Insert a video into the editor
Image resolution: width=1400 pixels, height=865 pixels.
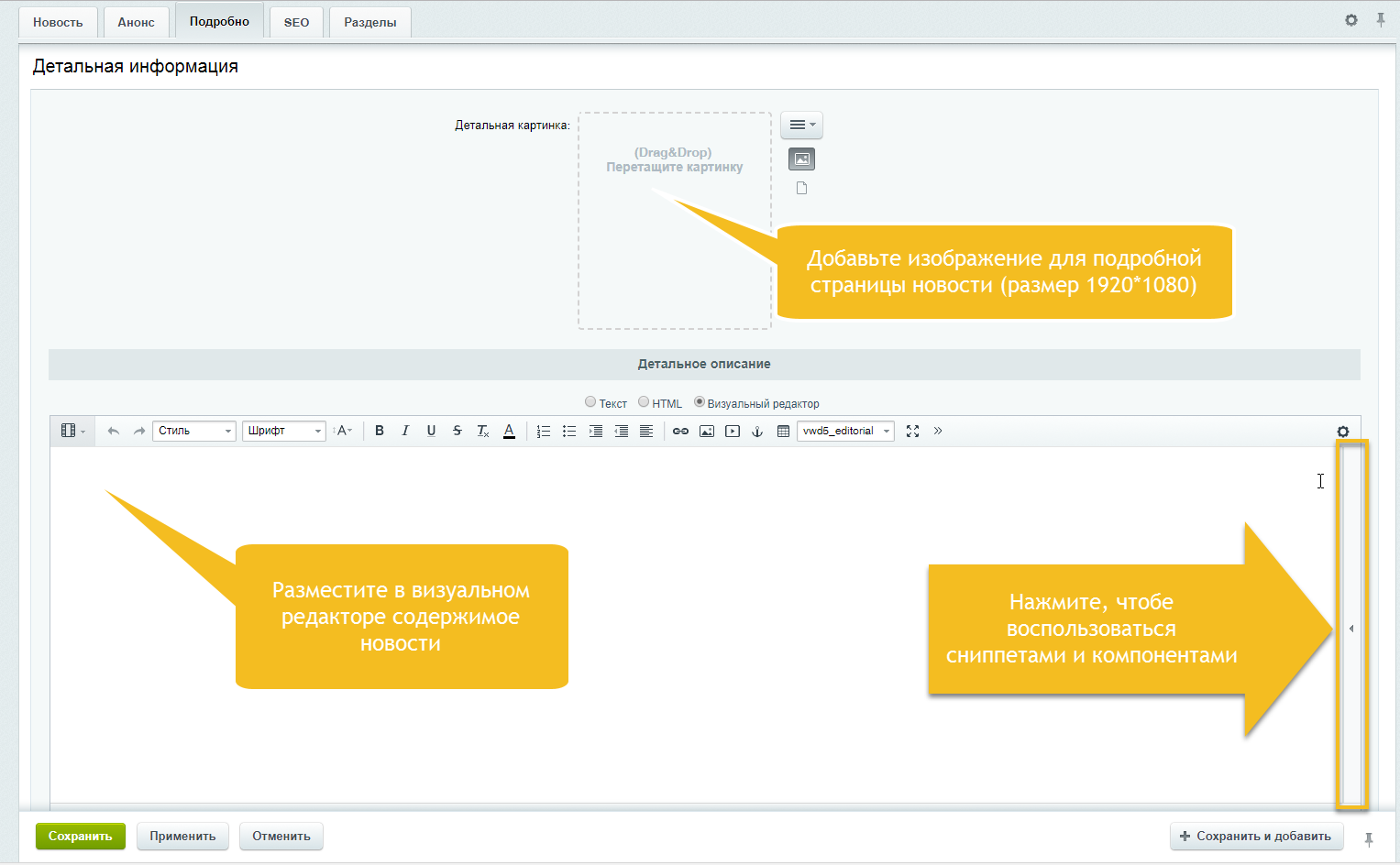[x=732, y=431]
